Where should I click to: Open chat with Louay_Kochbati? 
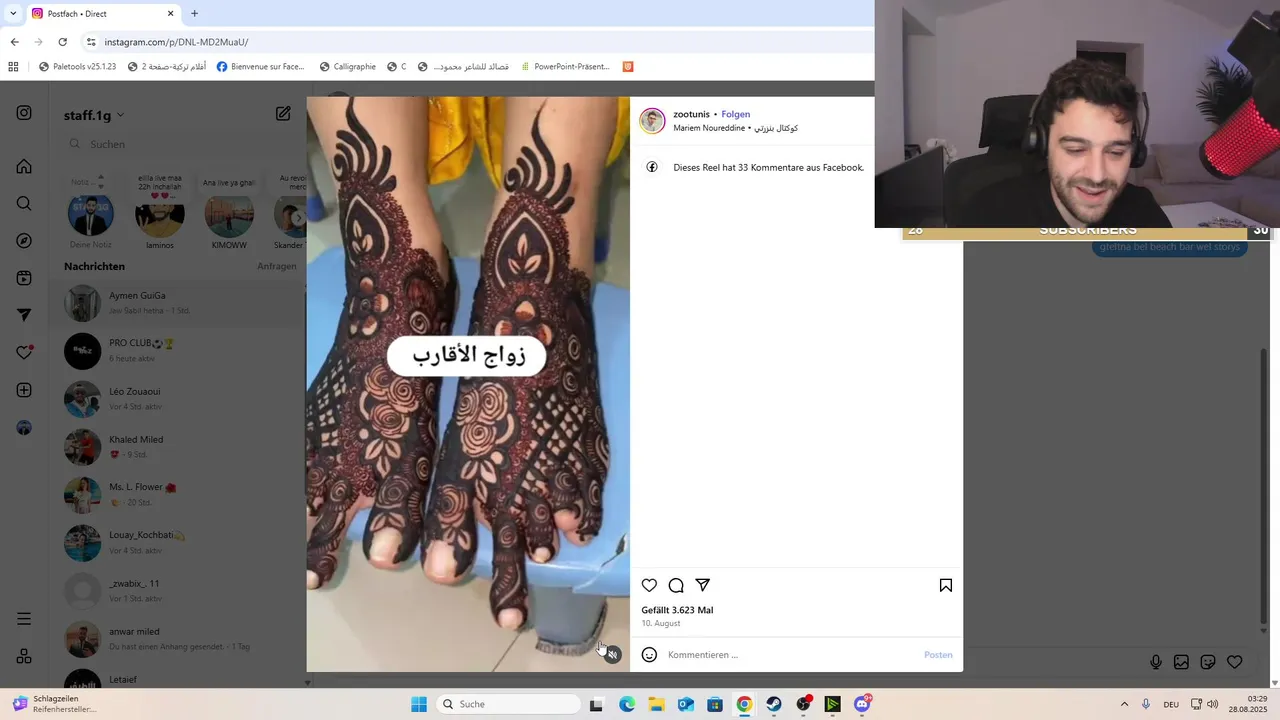(177, 543)
